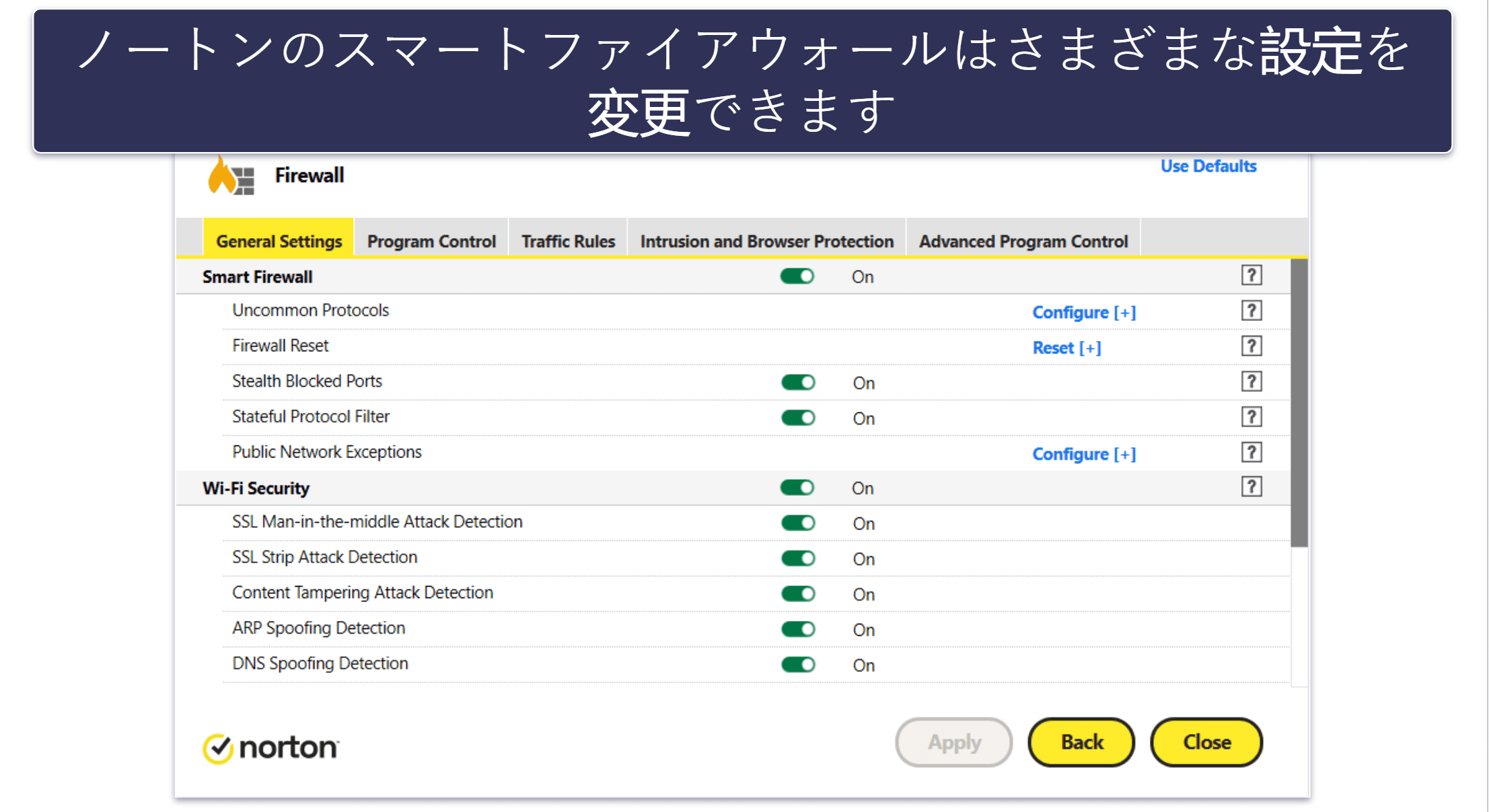Open help for Stateful Protocol Filter
This screenshot has height=812, width=1489.
pyautogui.click(x=1251, y=417)
